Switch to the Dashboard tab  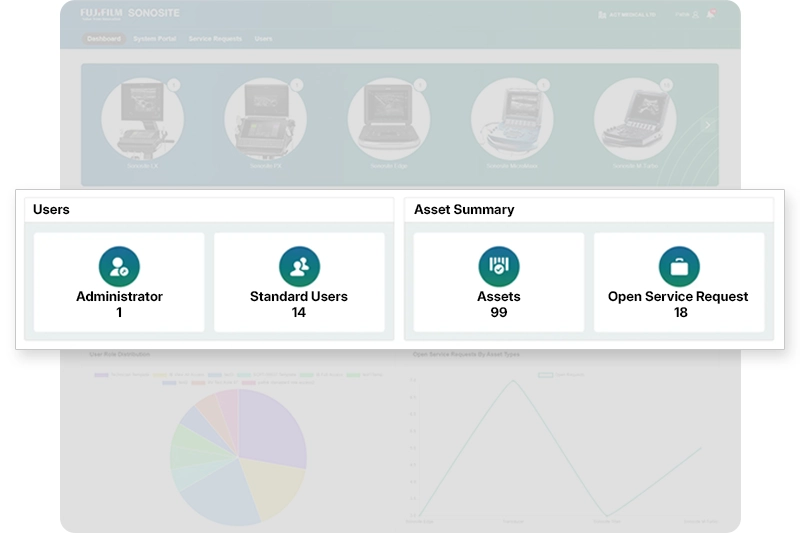pyautogui.click(x=104, y=39)
